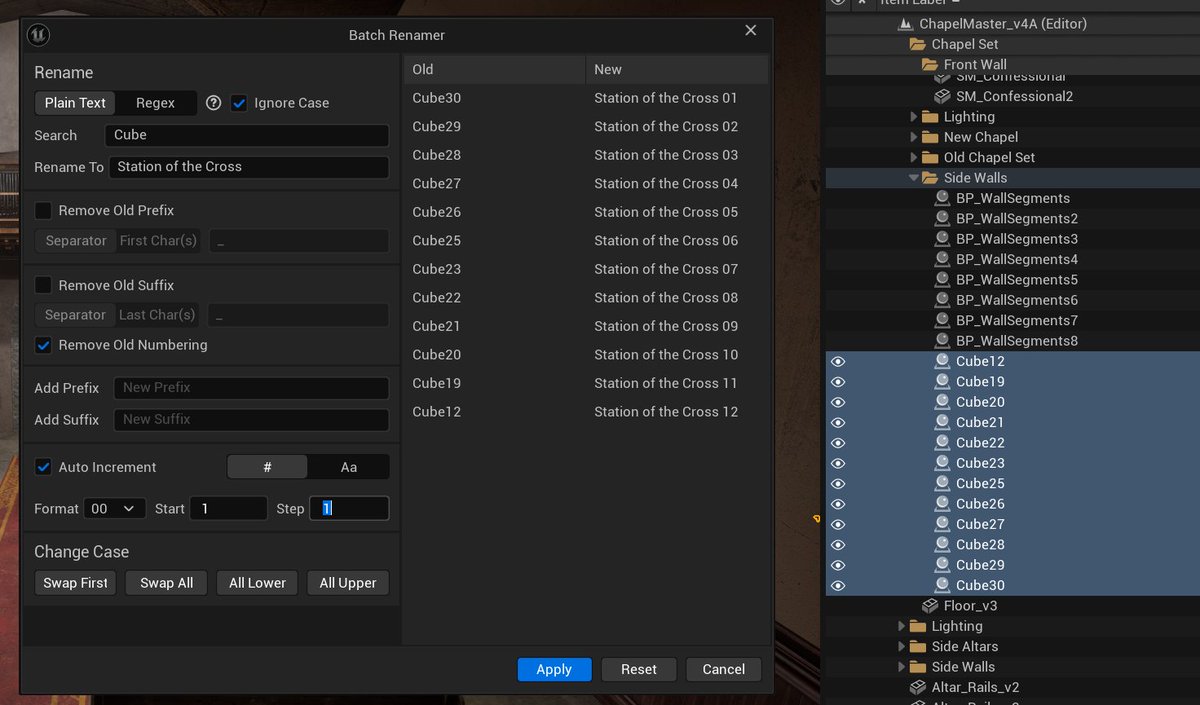Screen dimensions: 1200x705
Task: Click the New Chapel folder icon
Action: click(929, 137)
